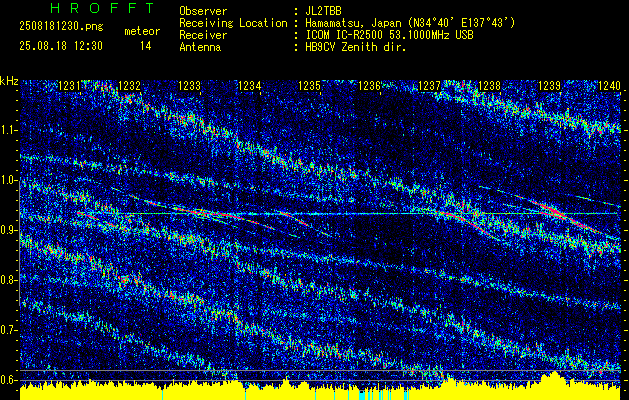The width and height of the screenshot is (629, 400).
Task: Click the Observer value JL2TBB
Action: (323, 11)
